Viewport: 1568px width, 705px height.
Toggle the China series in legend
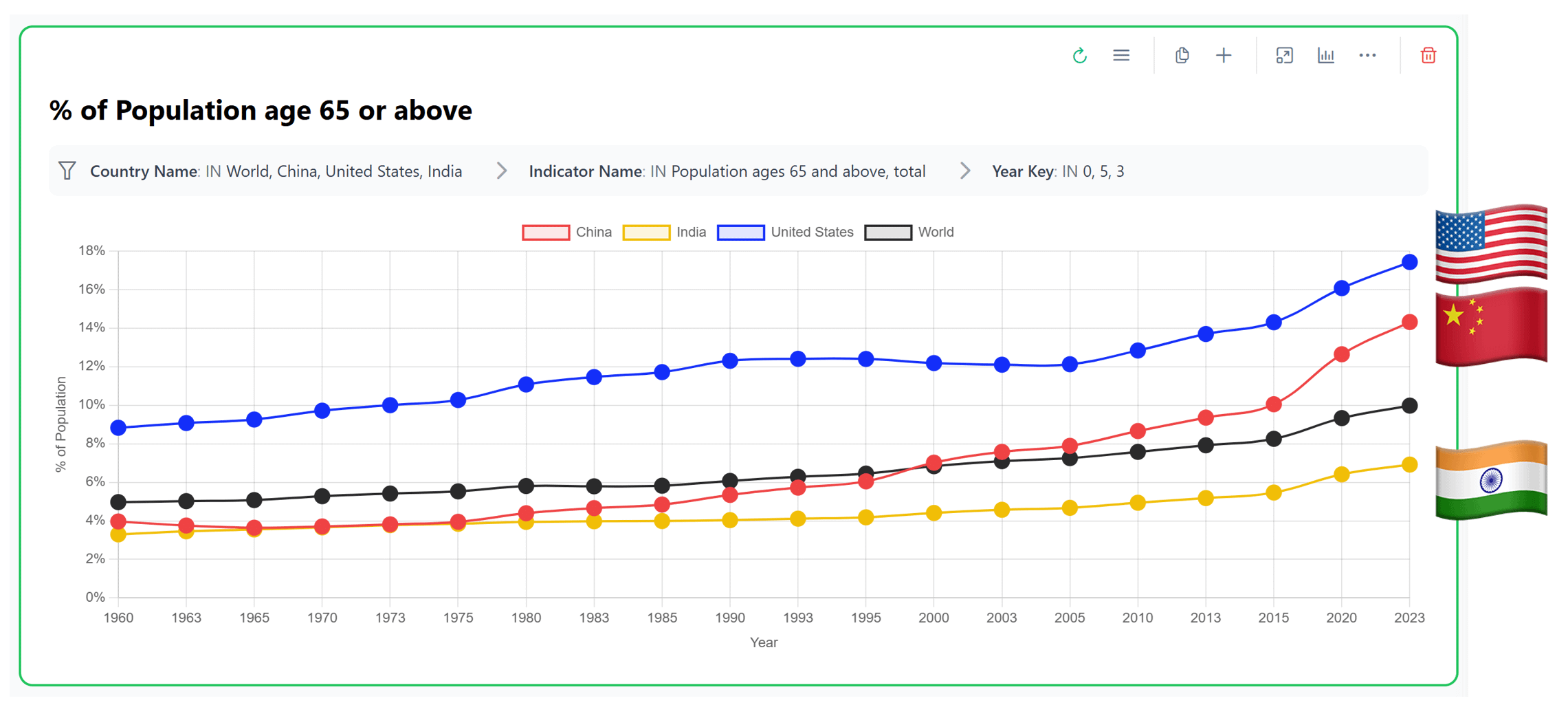point(567,232)
